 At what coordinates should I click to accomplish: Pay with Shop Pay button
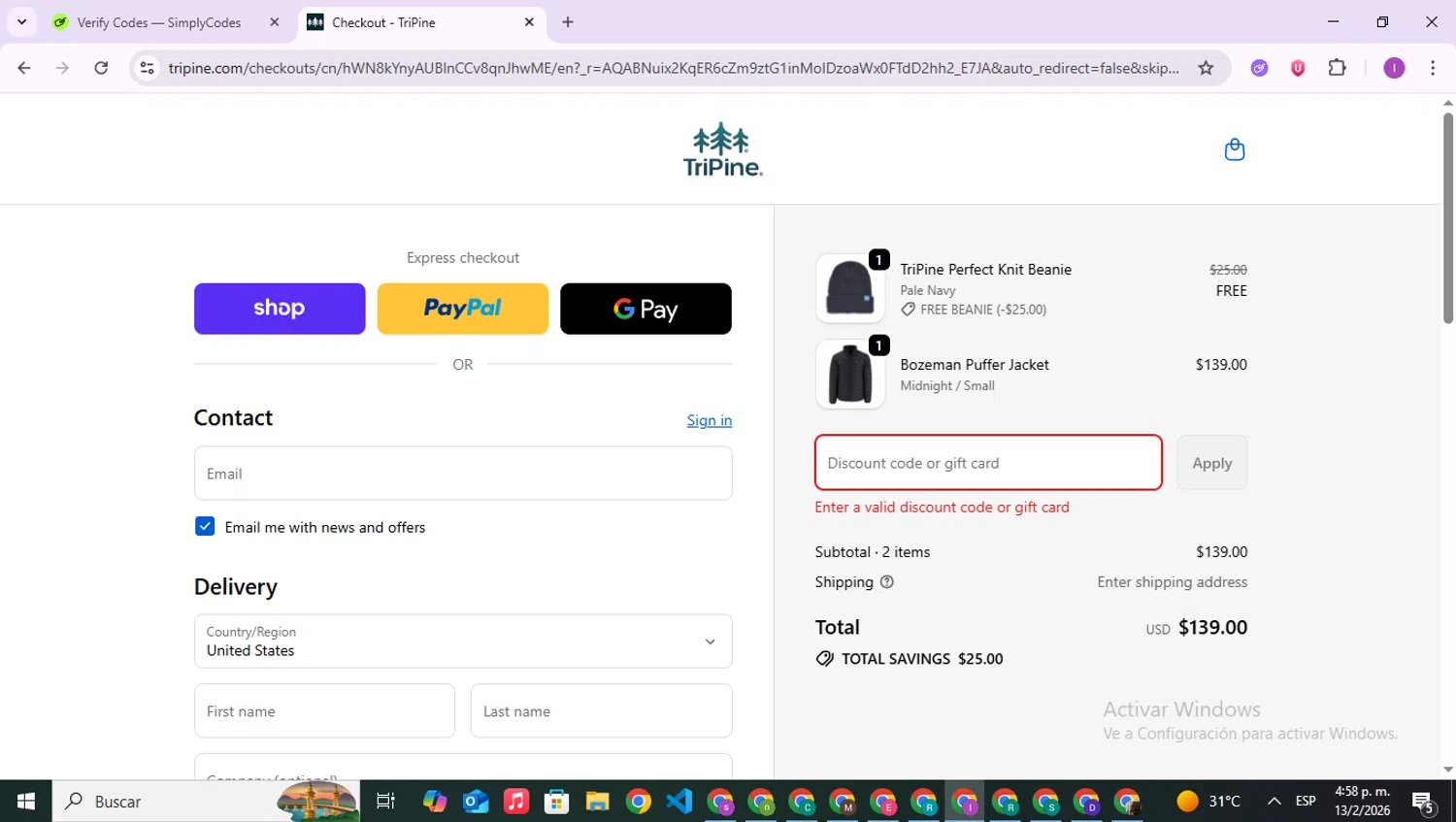pos(280,309)
